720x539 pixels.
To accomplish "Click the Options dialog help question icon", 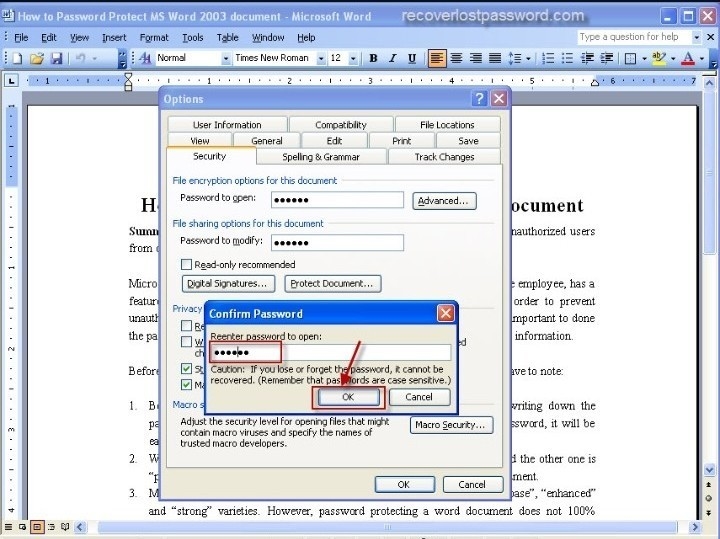I will pos(479,98).
